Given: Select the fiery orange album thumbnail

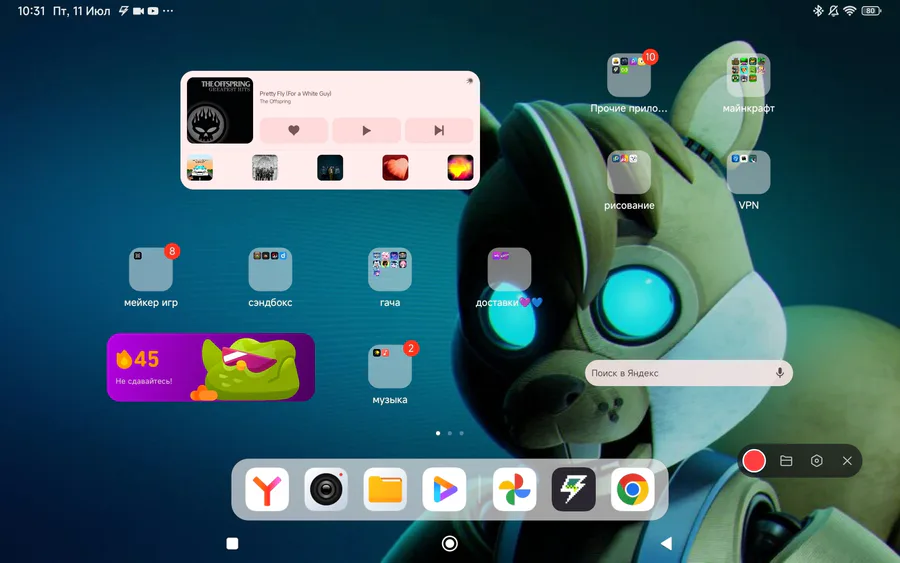Looking at the screenshot, I should [x=460, y=168].
